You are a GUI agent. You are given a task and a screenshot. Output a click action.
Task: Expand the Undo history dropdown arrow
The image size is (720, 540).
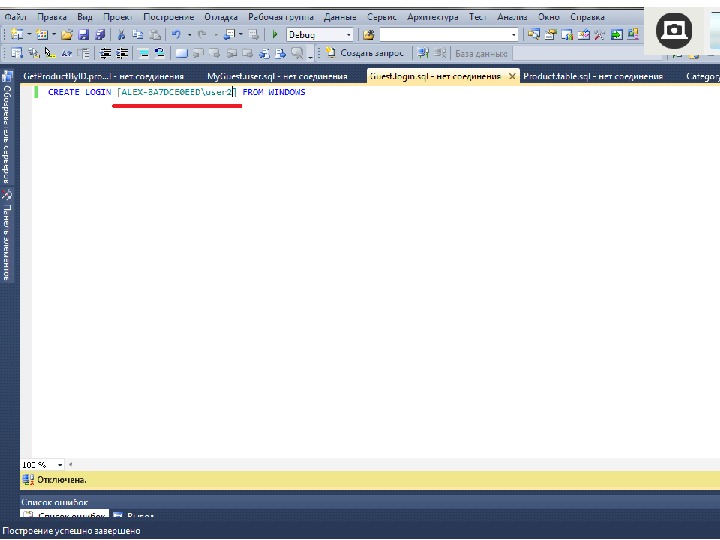pyautogui.click(x=189, y=34)
